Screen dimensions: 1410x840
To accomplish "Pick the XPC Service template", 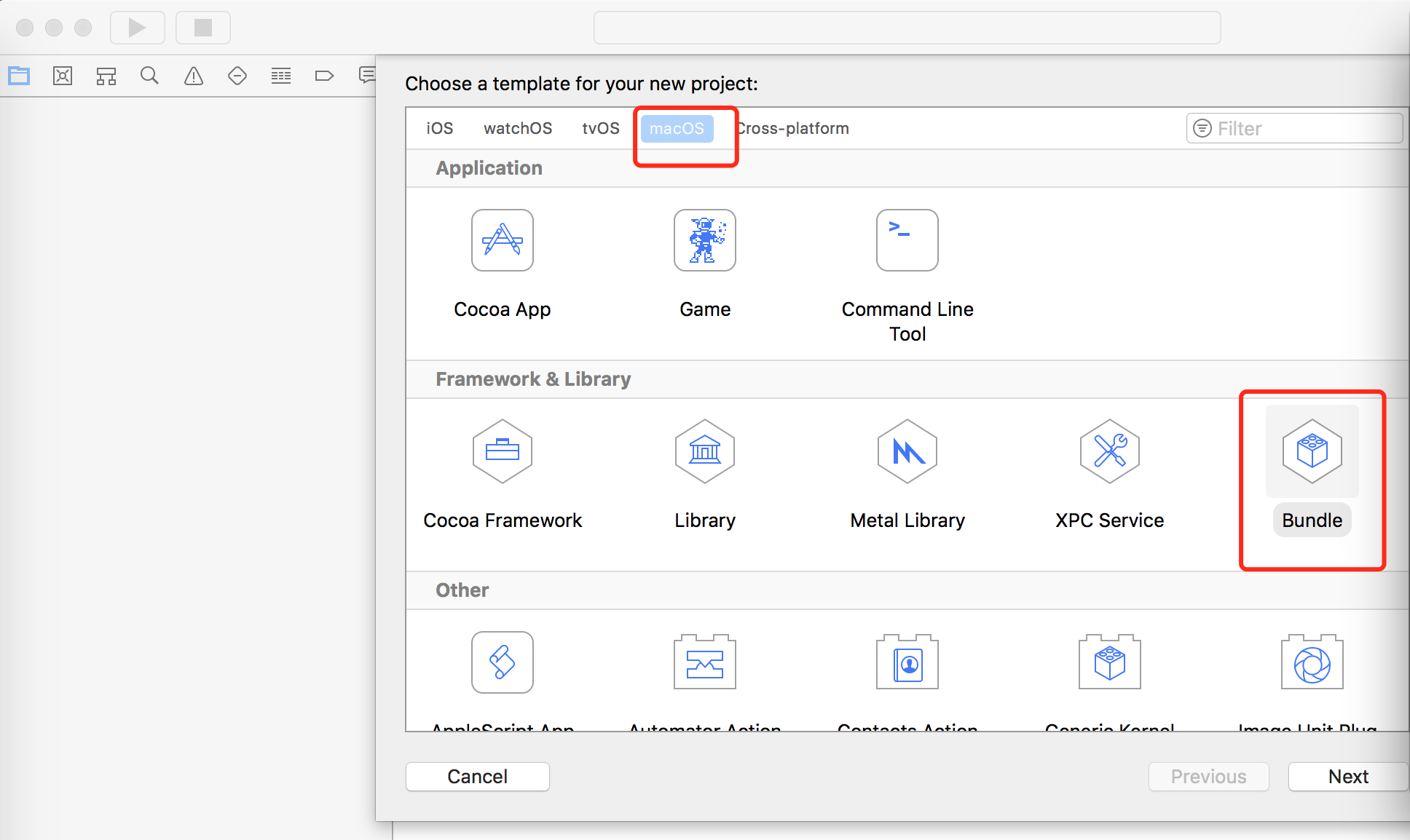I will pos(1109,451).
